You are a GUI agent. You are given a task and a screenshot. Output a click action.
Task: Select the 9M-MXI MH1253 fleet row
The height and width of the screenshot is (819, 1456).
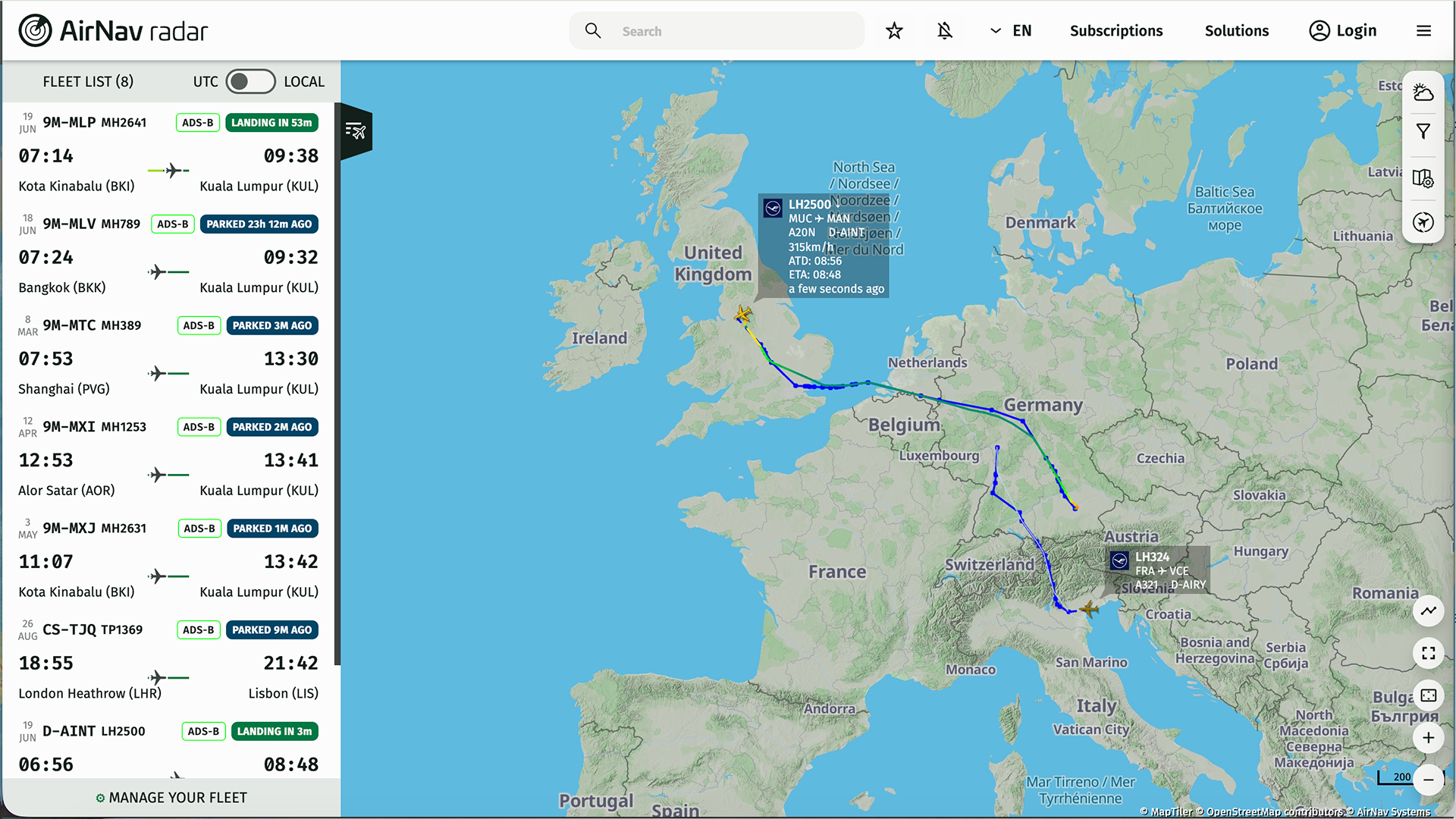[x=168, y=459]
